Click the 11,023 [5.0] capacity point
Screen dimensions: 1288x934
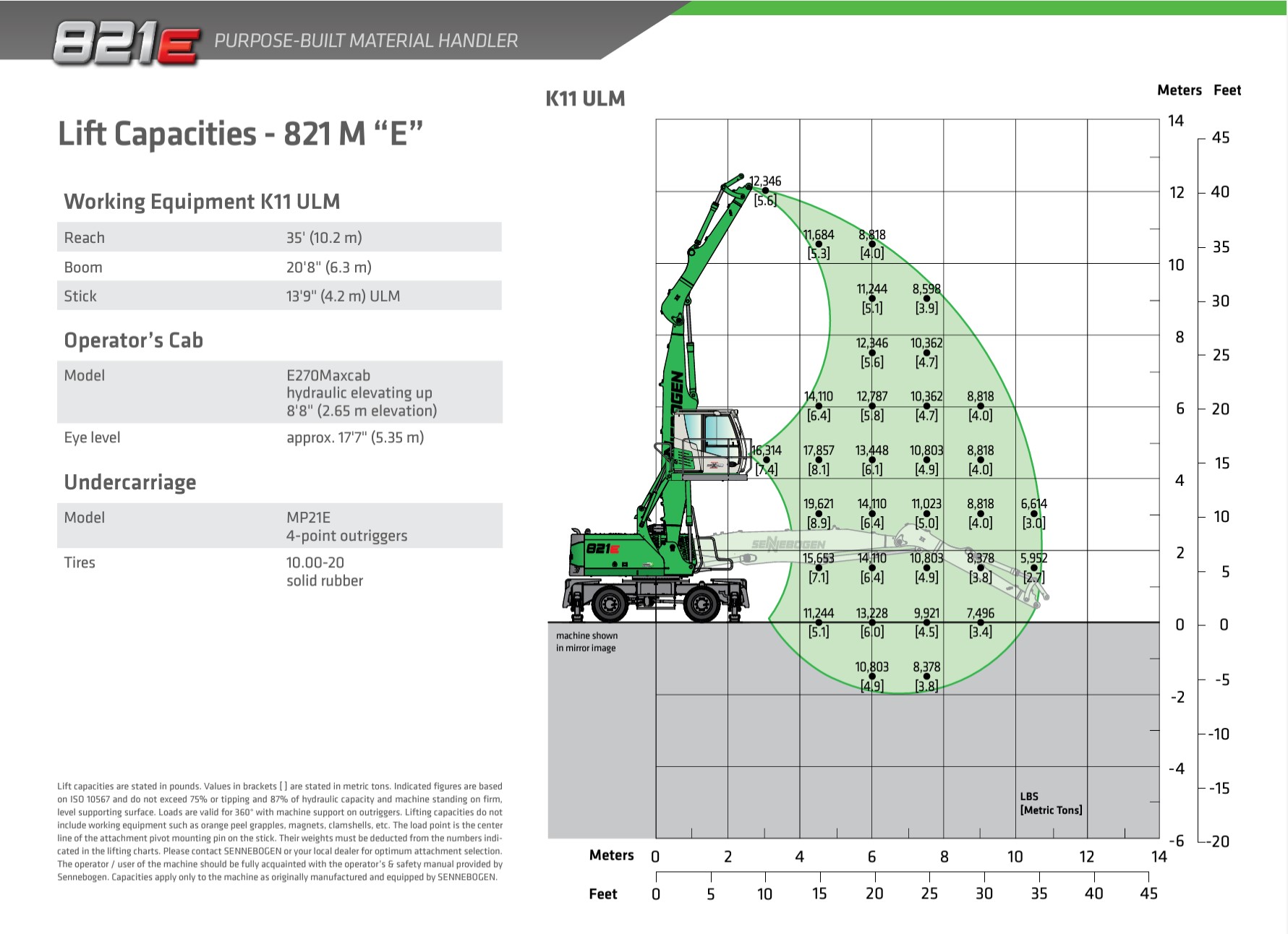click(926, 513)
